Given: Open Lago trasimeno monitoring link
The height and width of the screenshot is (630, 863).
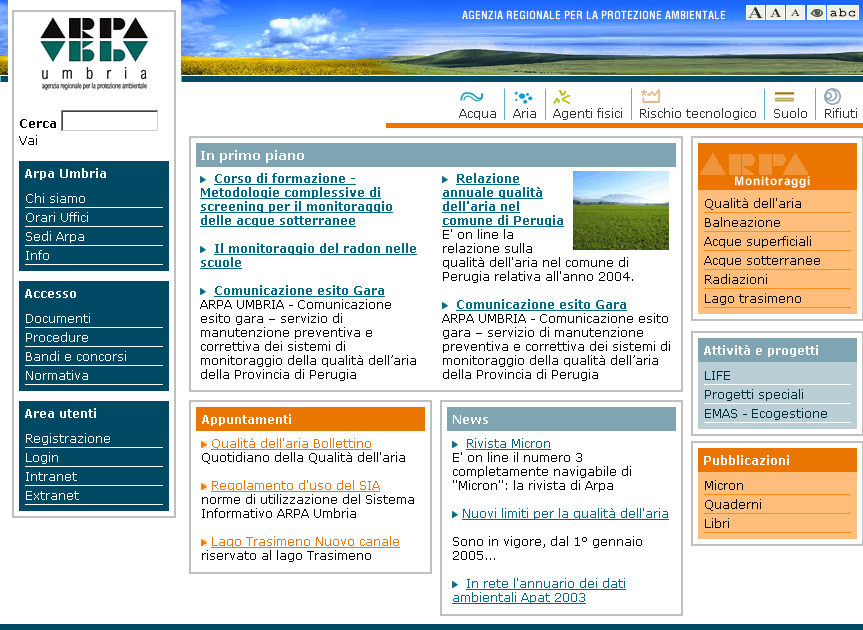Looking at the screenshot, I should pos(752,298).
